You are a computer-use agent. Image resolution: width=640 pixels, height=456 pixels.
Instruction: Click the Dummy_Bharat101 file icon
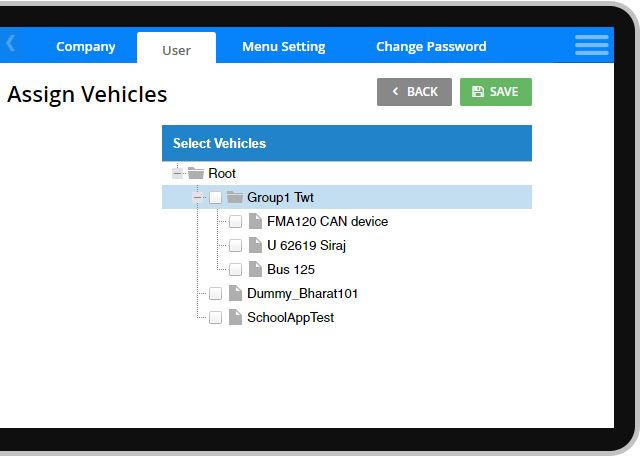(x=235, y=293)
